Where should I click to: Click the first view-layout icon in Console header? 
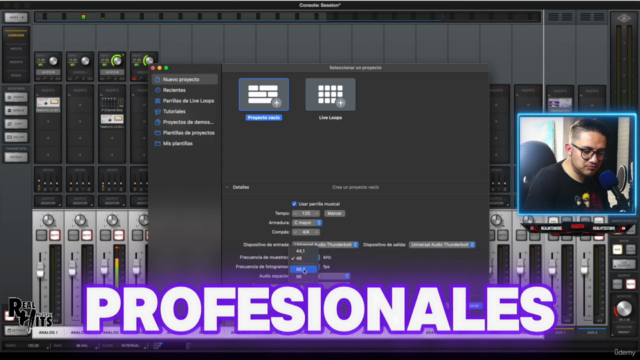coord(553,17)
